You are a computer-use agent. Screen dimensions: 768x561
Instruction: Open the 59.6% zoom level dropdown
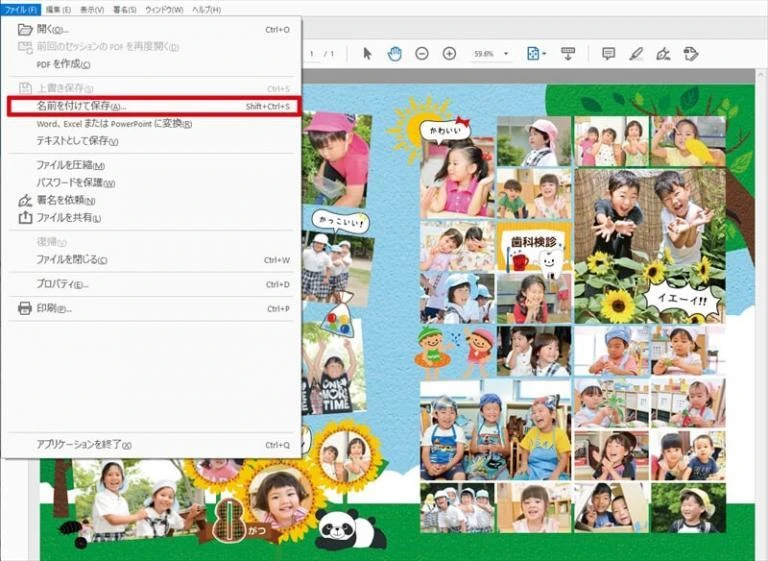click(x=491, y=54)
